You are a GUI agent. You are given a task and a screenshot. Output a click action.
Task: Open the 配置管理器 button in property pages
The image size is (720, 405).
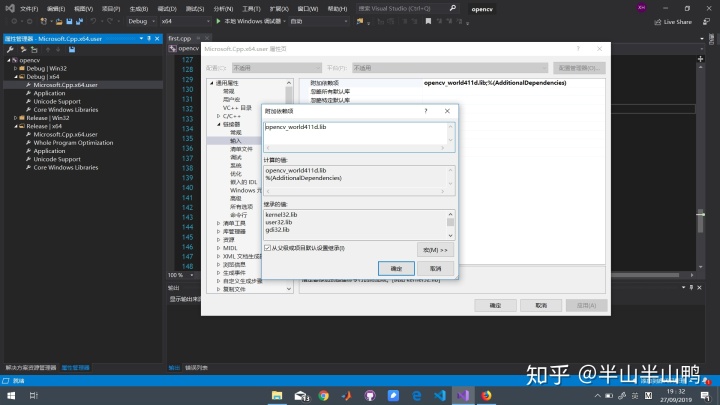pyautogui.click(x=579, y=68)
